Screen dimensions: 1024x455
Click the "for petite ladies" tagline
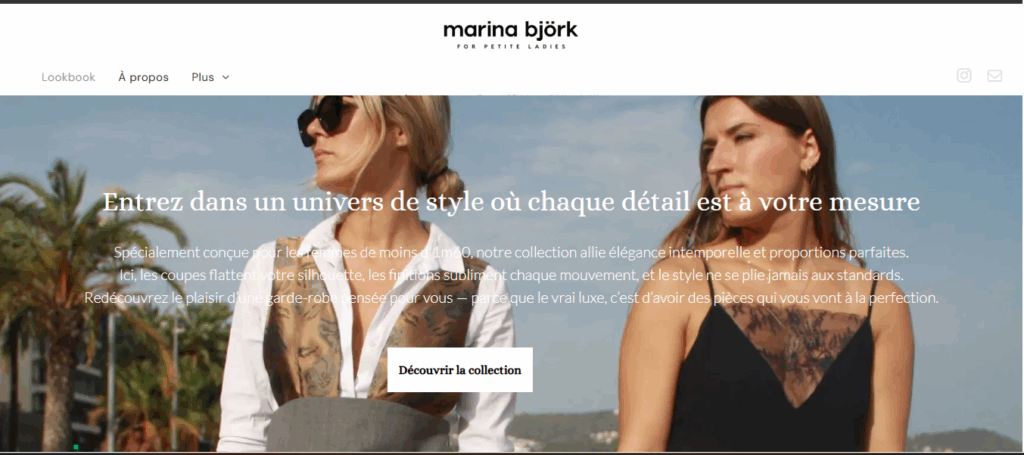click(511, 47)
